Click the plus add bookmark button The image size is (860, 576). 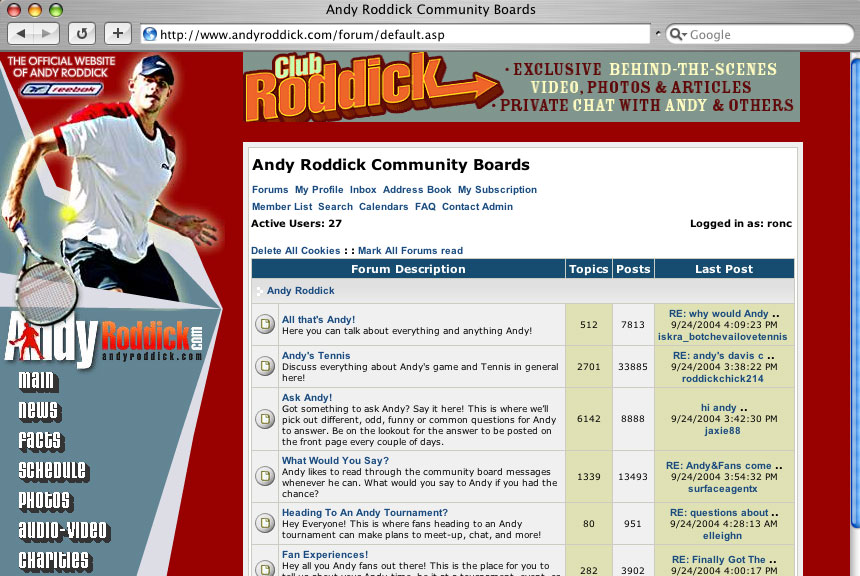tap(117, 34)
